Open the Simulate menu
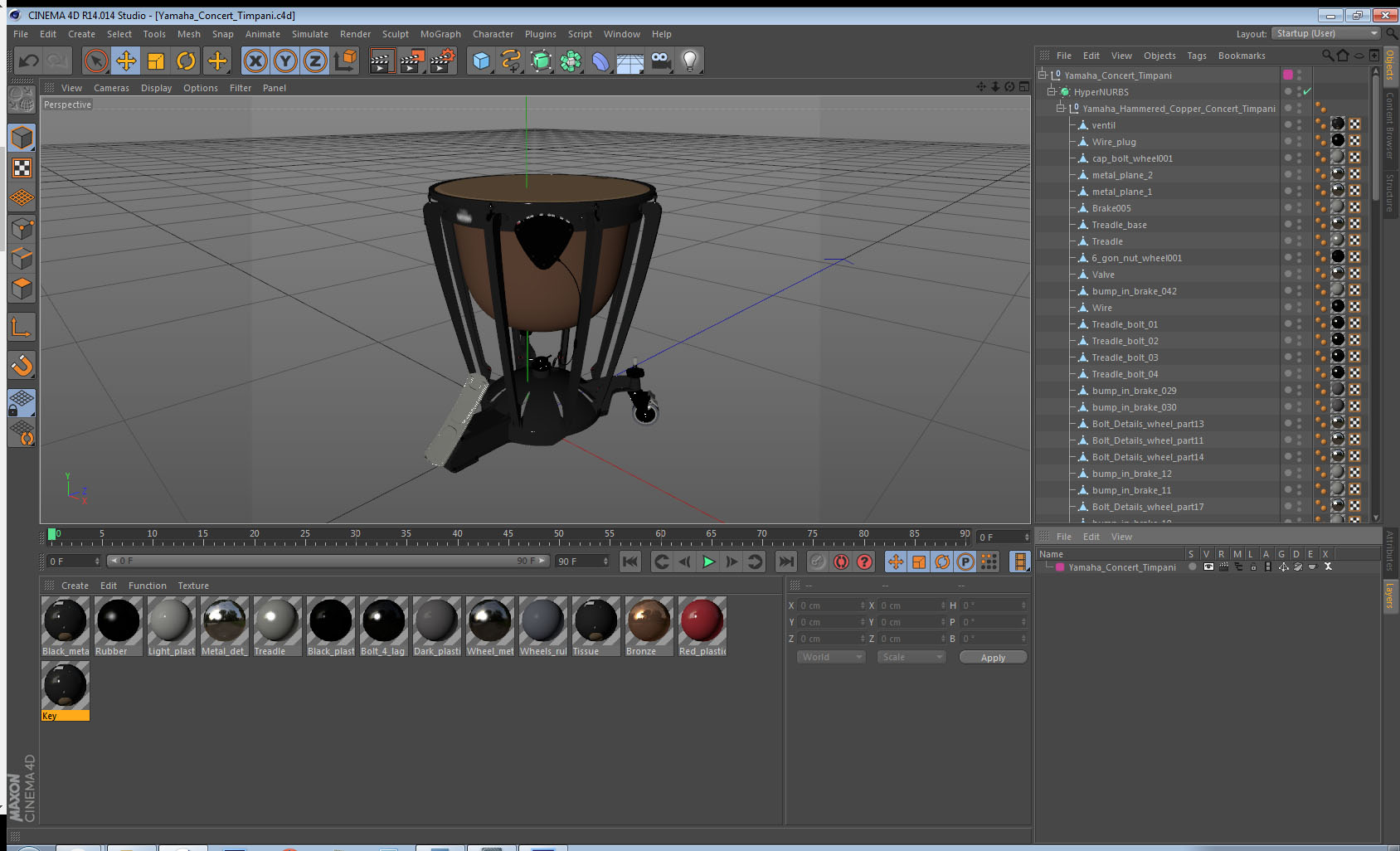The height and width of the screenshot is (851, 1400). 310,34
